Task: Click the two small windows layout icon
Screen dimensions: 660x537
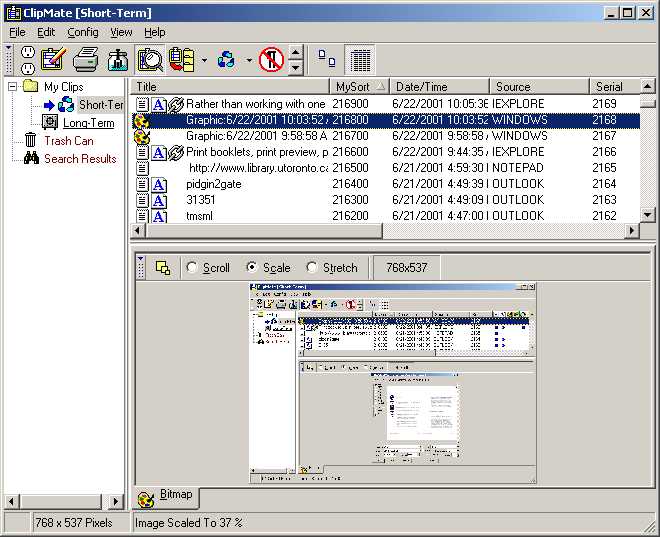Action: click(x=327, y=58)
